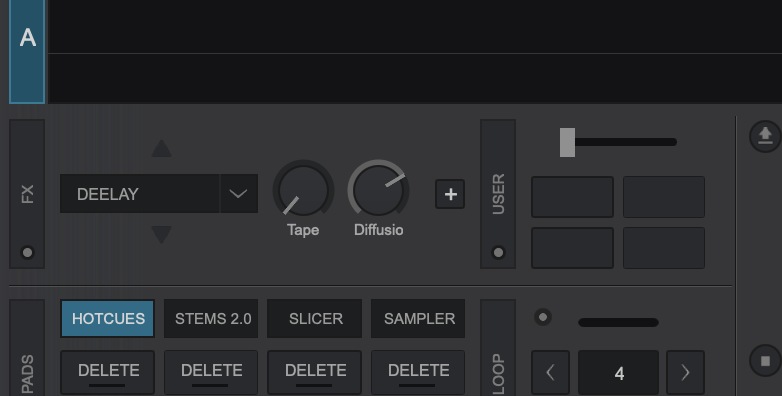Click bottom-left empty USER pad

click(x=573, y=248)
